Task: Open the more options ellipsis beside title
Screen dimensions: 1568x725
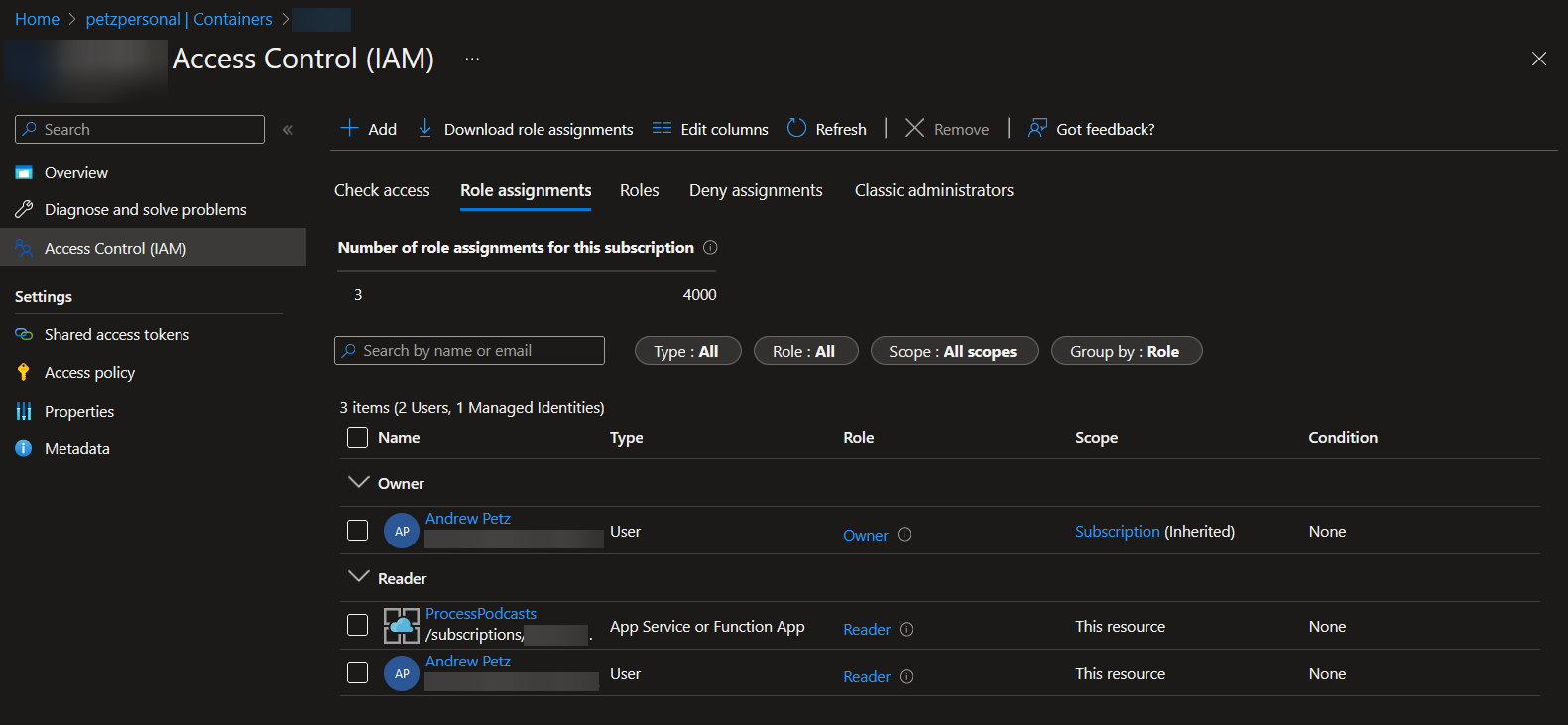Action: point(472,59)
